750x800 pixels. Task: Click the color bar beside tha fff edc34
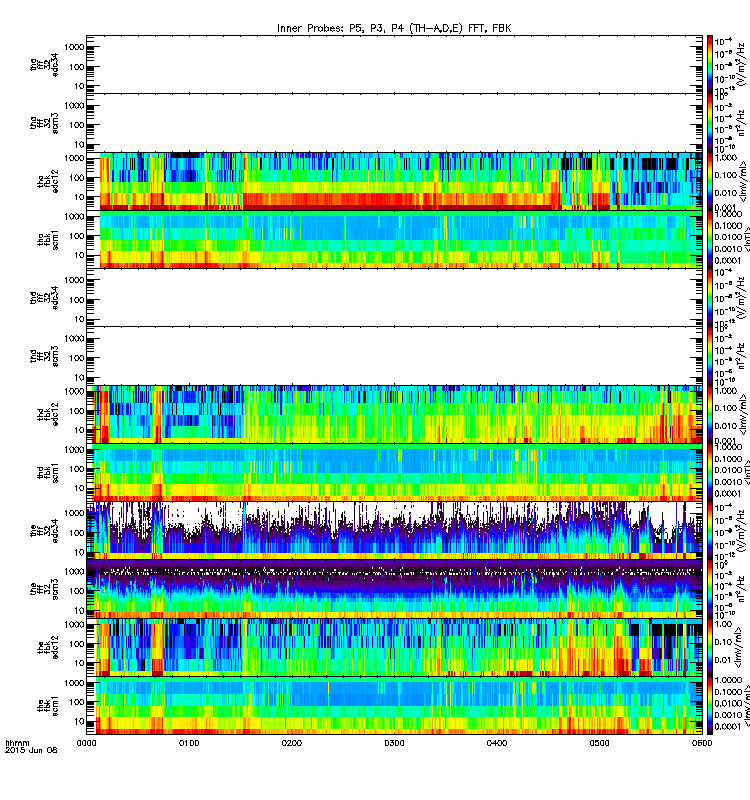click(x=710, y=64)
